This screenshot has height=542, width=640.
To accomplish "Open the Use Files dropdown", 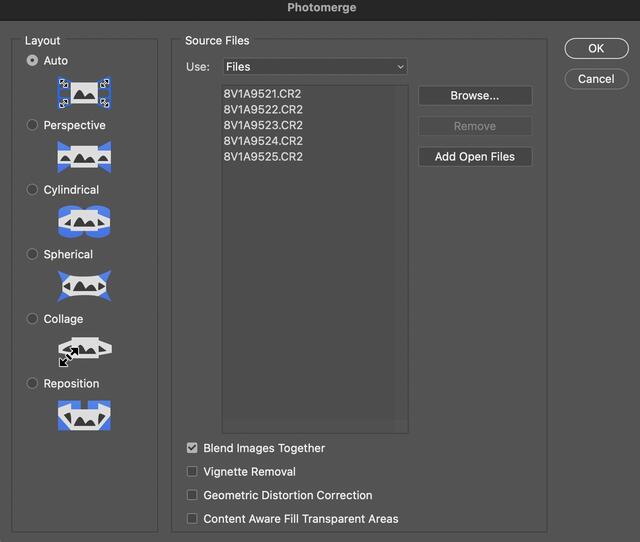I will pos(315,67).
